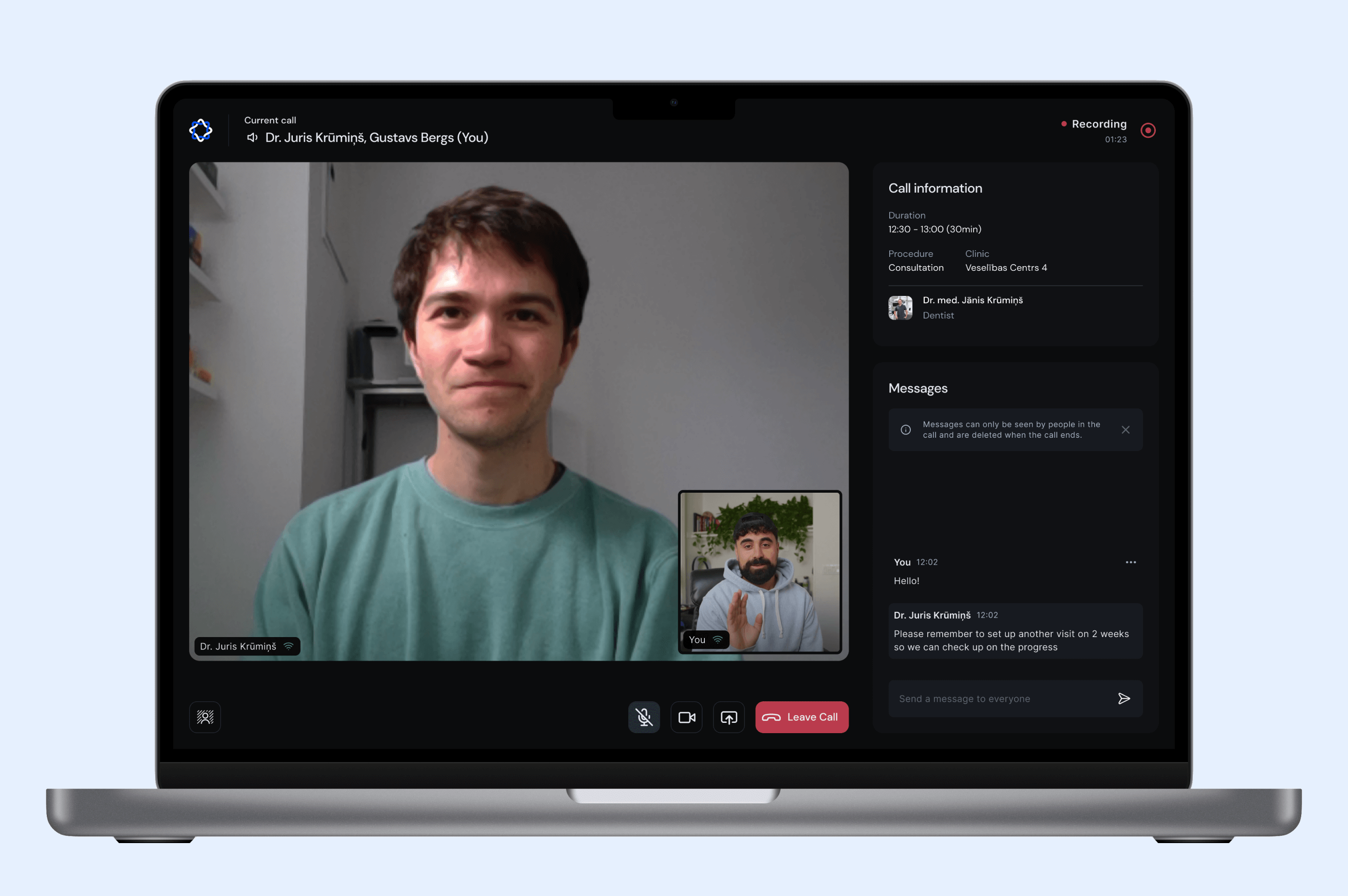Click the connection signal icon beside Dr. Juris Krūmiņš
The width and height of the screenshot is (1348, 896).
click(x=289, y=646)
